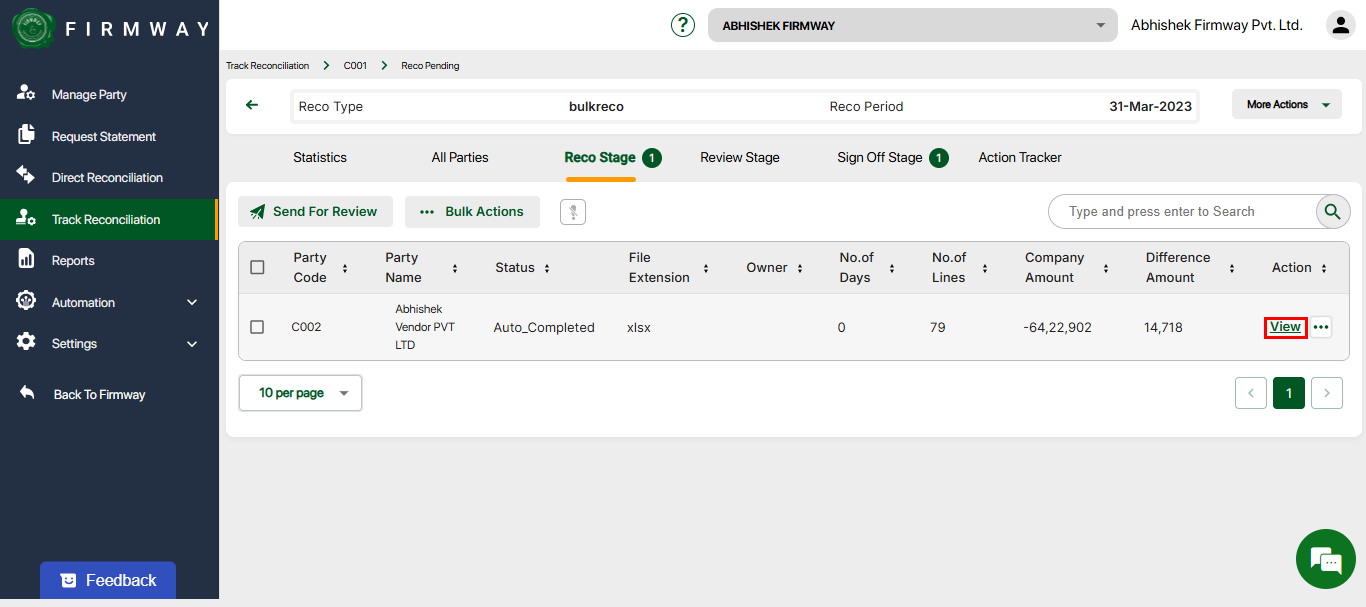Screen dimensions: 1366x607
Task: Click the search magnifier icon
Action: [1332, 211]
